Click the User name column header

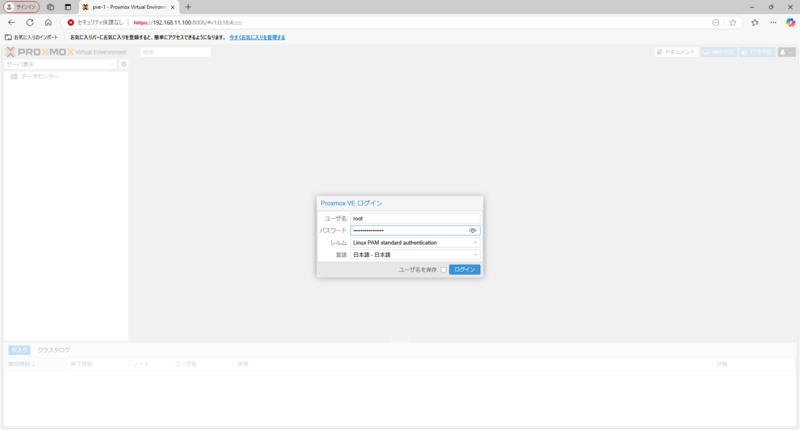coord(202,364)
